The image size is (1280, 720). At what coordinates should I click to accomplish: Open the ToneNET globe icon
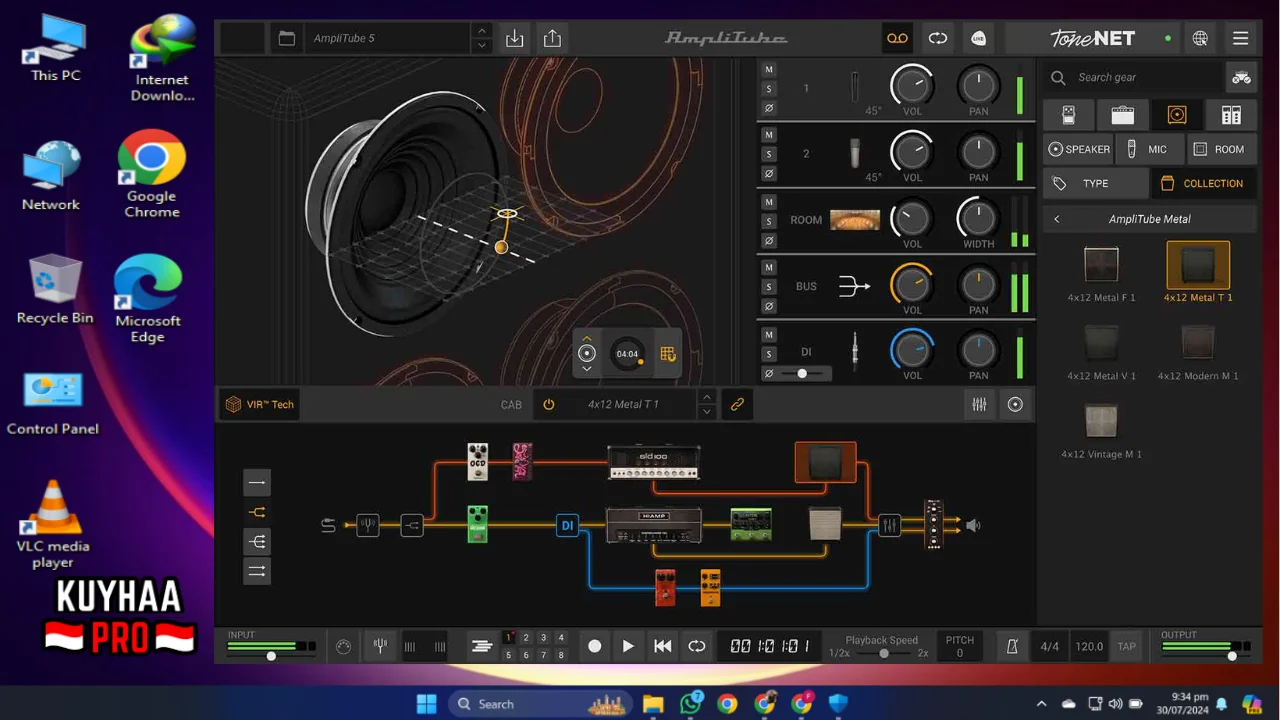(x=1200, y=39)
